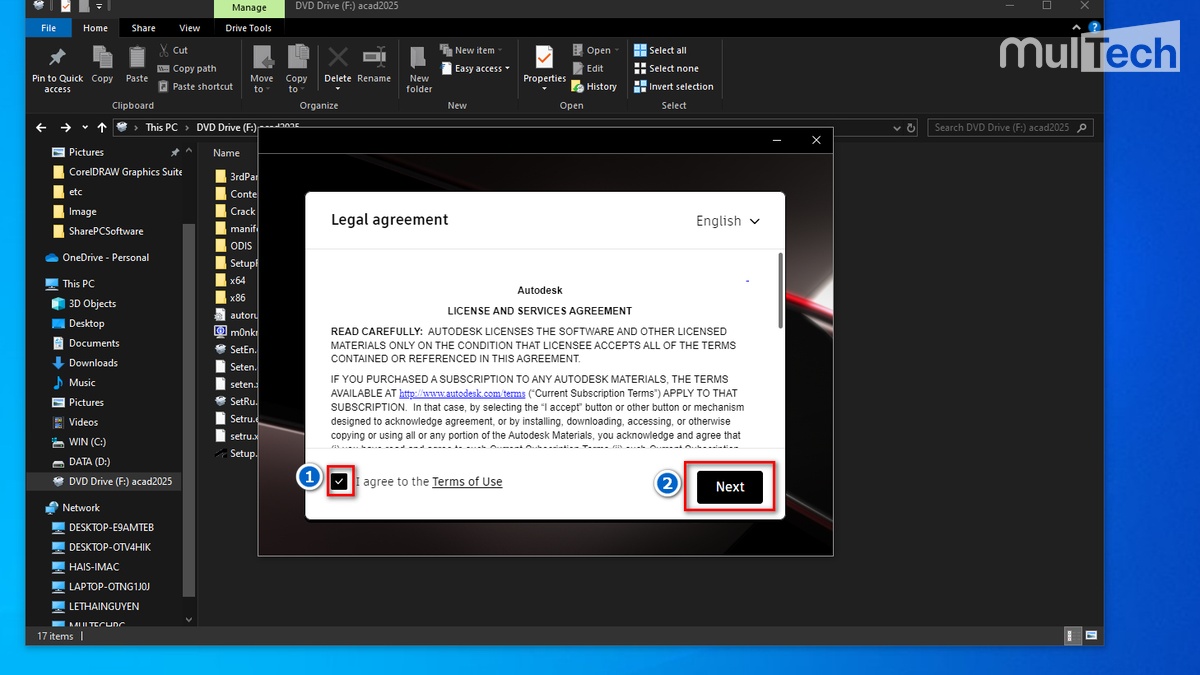Switch to the View ribbon tab
This screenshot has height=675, width=1200.
pos(189,28)
